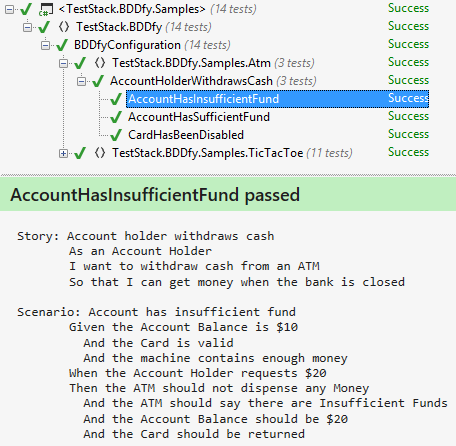
Task: Click the Success status of TicTacToe row
Action: click(408, 152)
